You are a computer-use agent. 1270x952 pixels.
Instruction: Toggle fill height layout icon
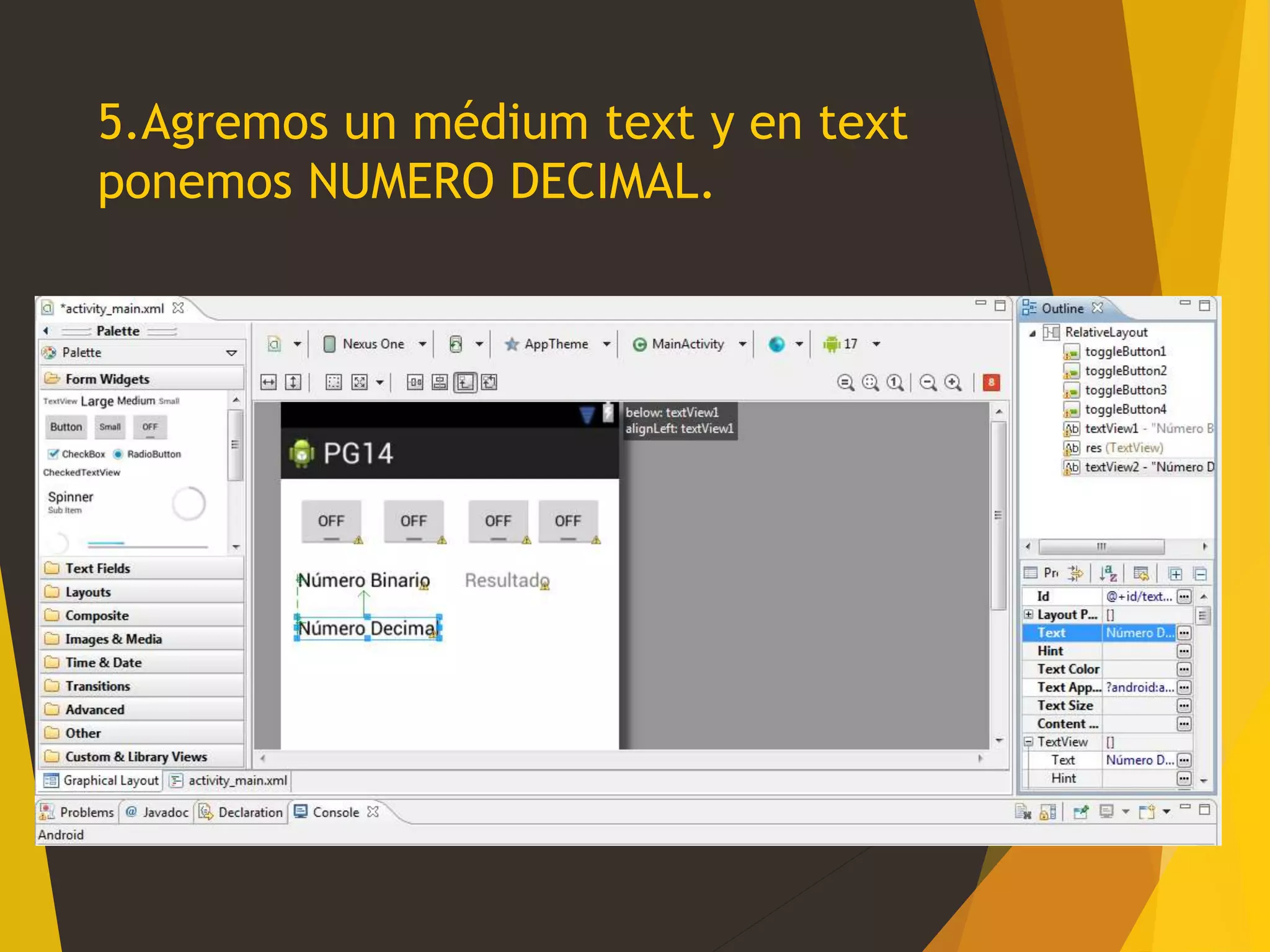click(x=293, y=382)
